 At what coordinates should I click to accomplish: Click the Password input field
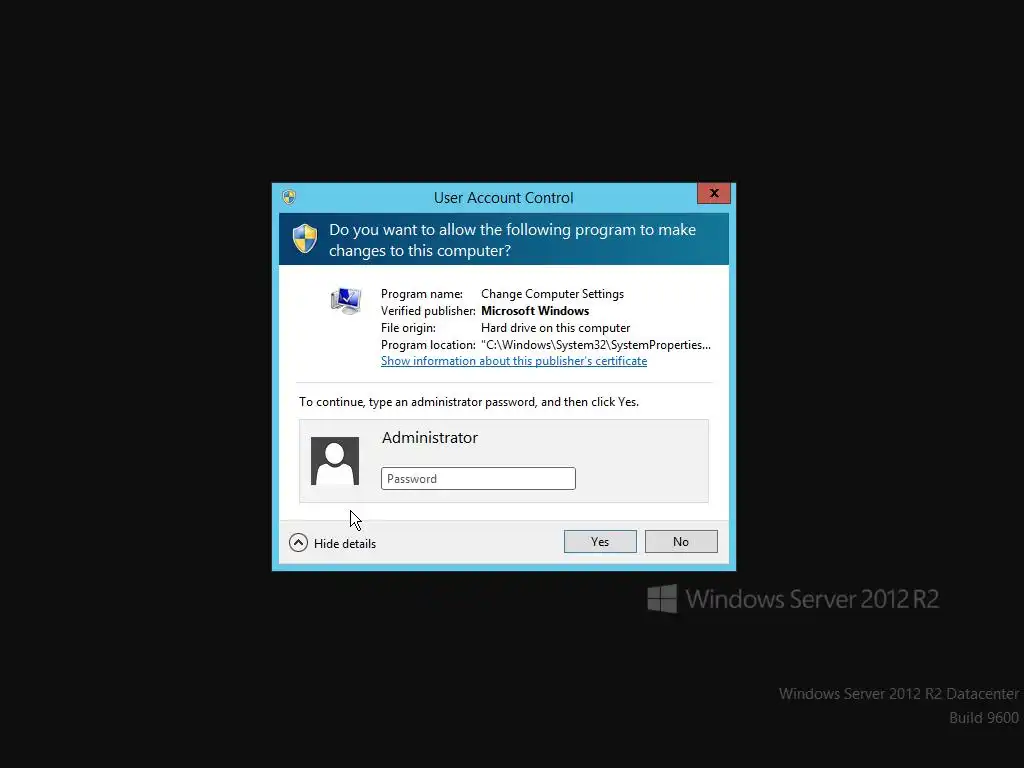[478, 479]
